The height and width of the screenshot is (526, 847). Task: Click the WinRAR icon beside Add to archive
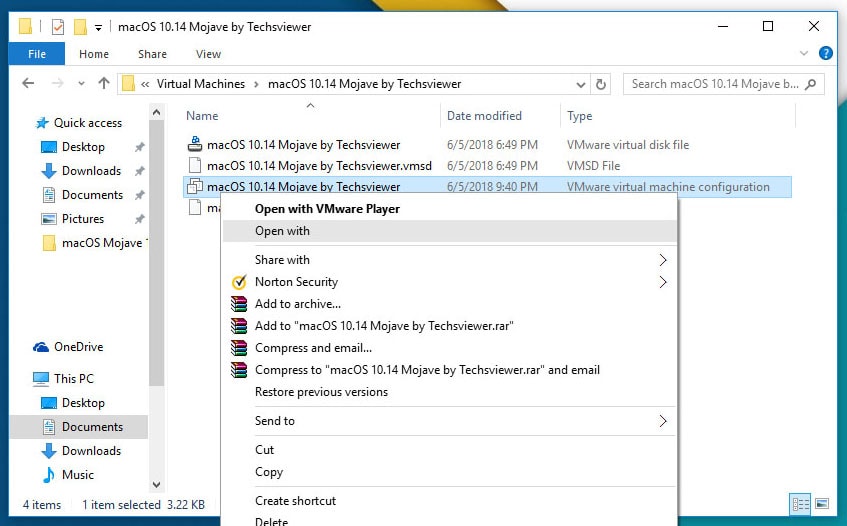(238, 304)
